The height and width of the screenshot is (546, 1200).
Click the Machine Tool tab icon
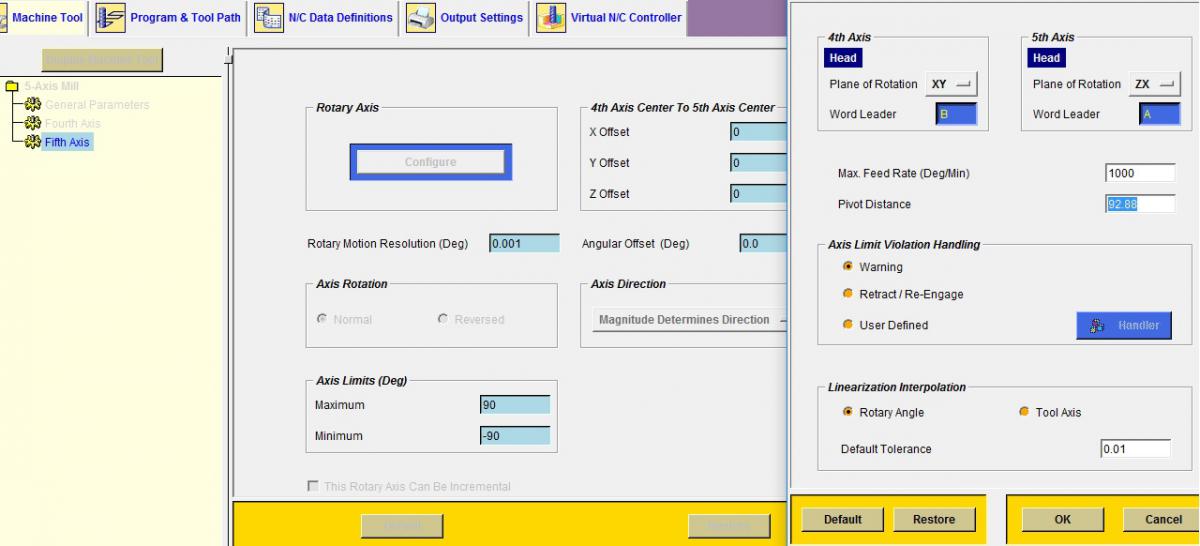coord(4,18)
